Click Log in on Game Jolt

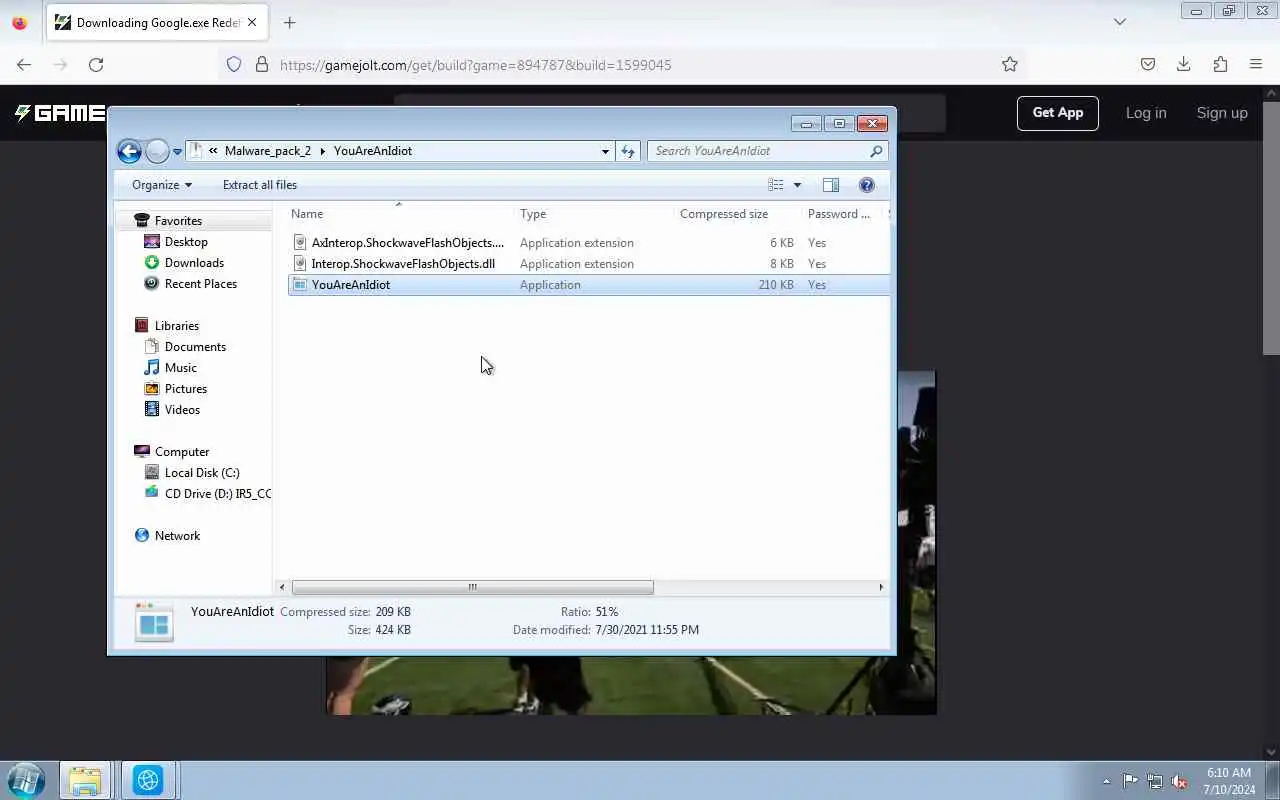[1146, 113]
